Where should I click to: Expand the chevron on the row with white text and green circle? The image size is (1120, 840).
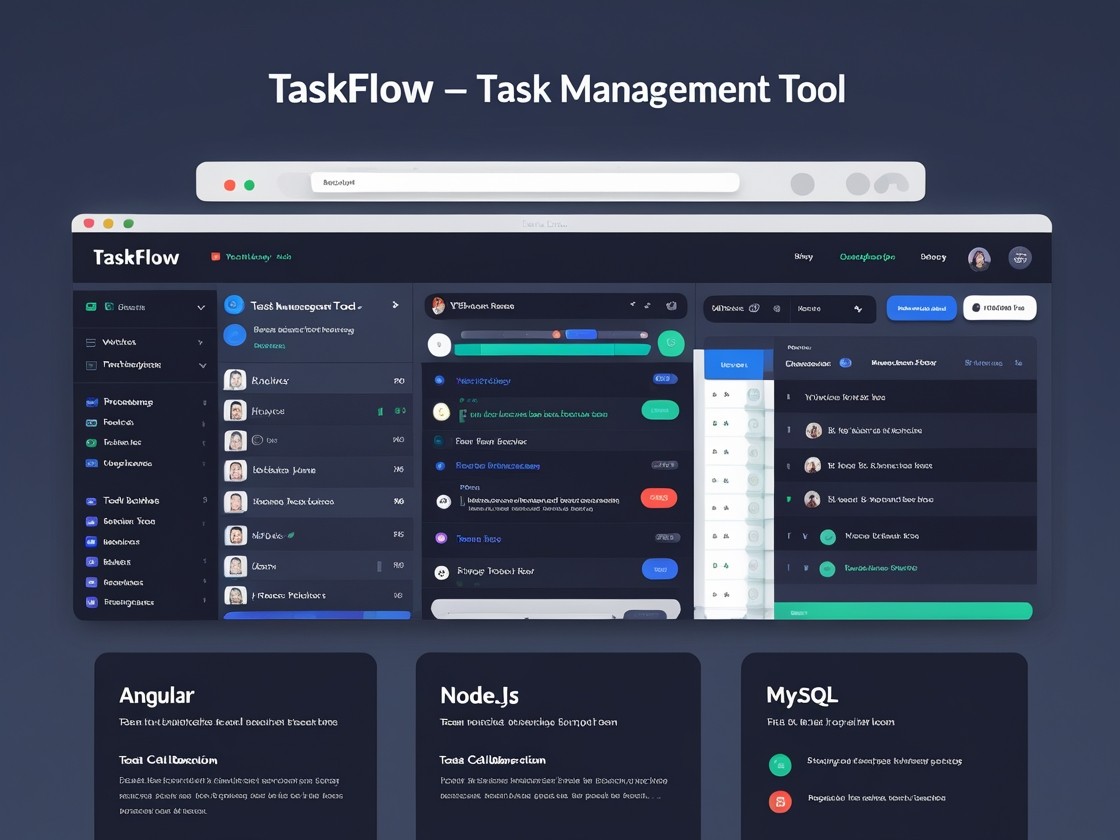[x=805, y=536]
